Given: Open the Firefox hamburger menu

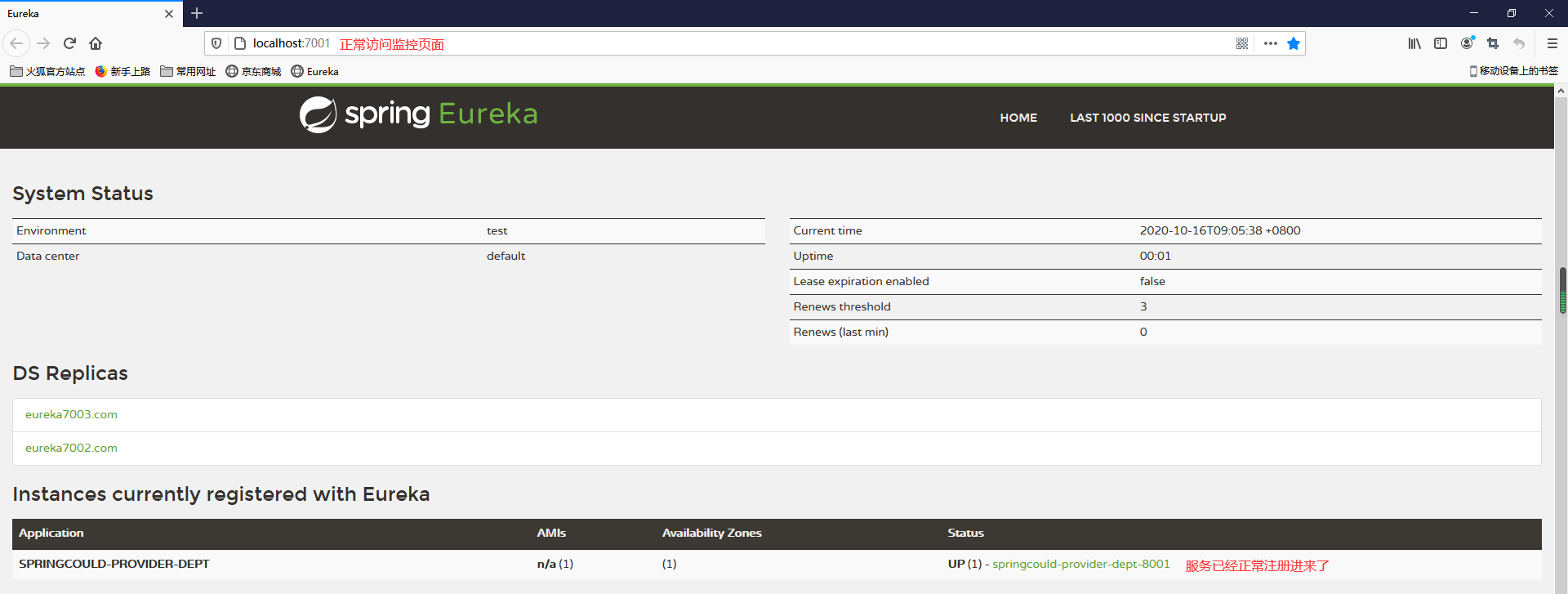Looking at the screenshot, I should [x=1552, y=43].
